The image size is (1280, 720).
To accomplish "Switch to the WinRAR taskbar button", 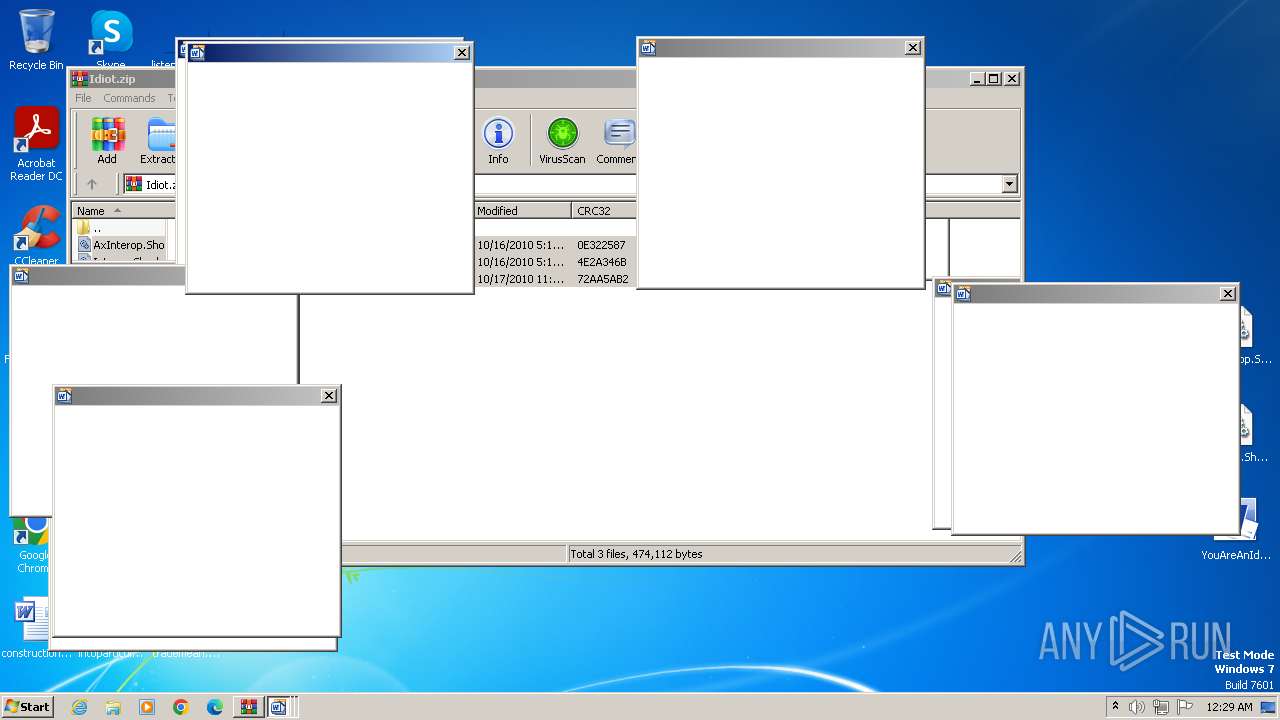I will [x=247, y=707].
